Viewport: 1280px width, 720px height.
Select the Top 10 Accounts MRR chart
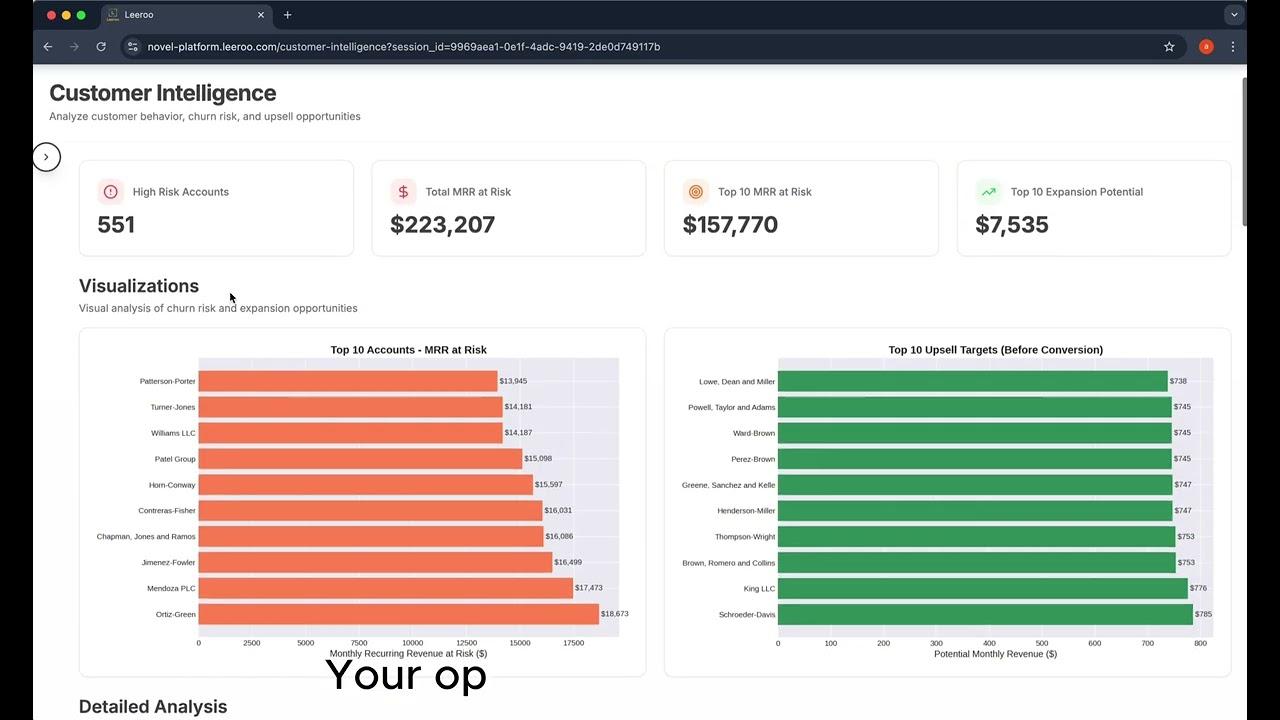[363, 502]
